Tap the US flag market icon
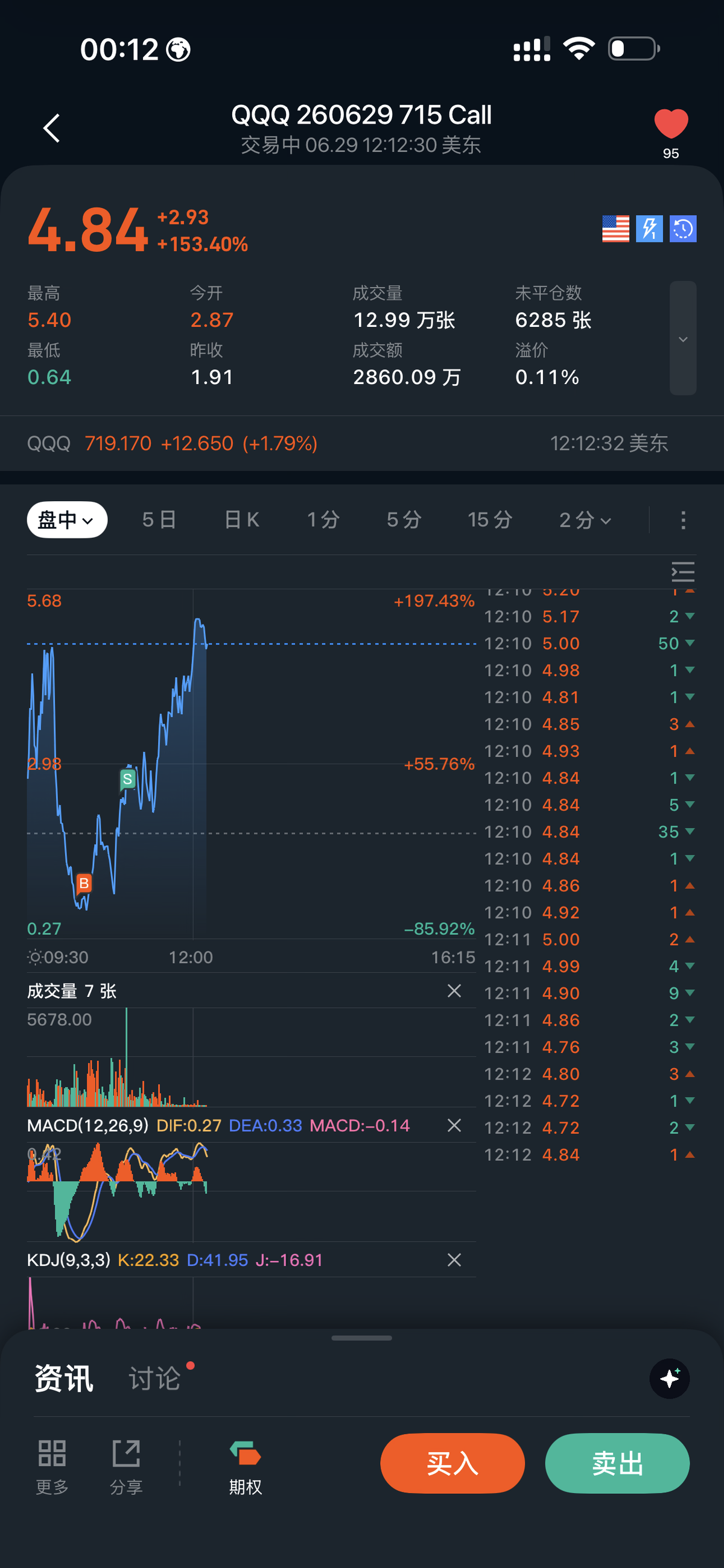The width and height of the screenshot is (724, 1568). pos(615,229)
